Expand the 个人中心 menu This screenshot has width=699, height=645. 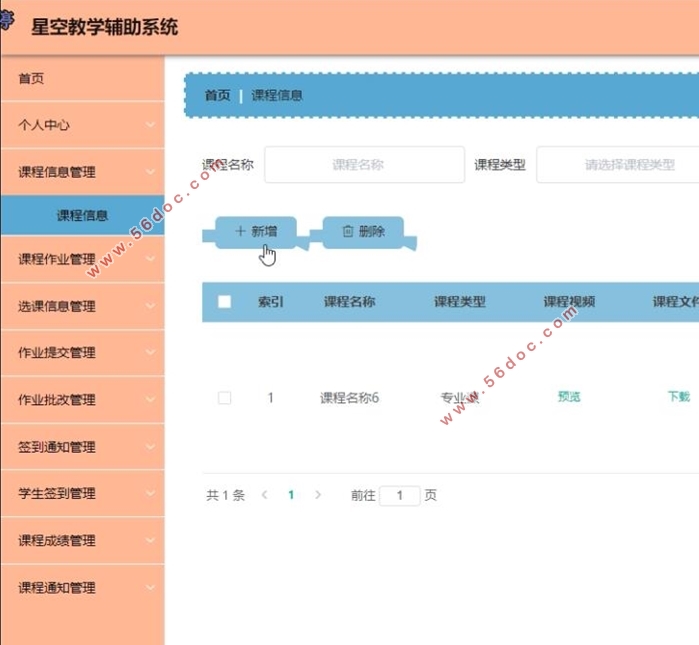(82, 125)
